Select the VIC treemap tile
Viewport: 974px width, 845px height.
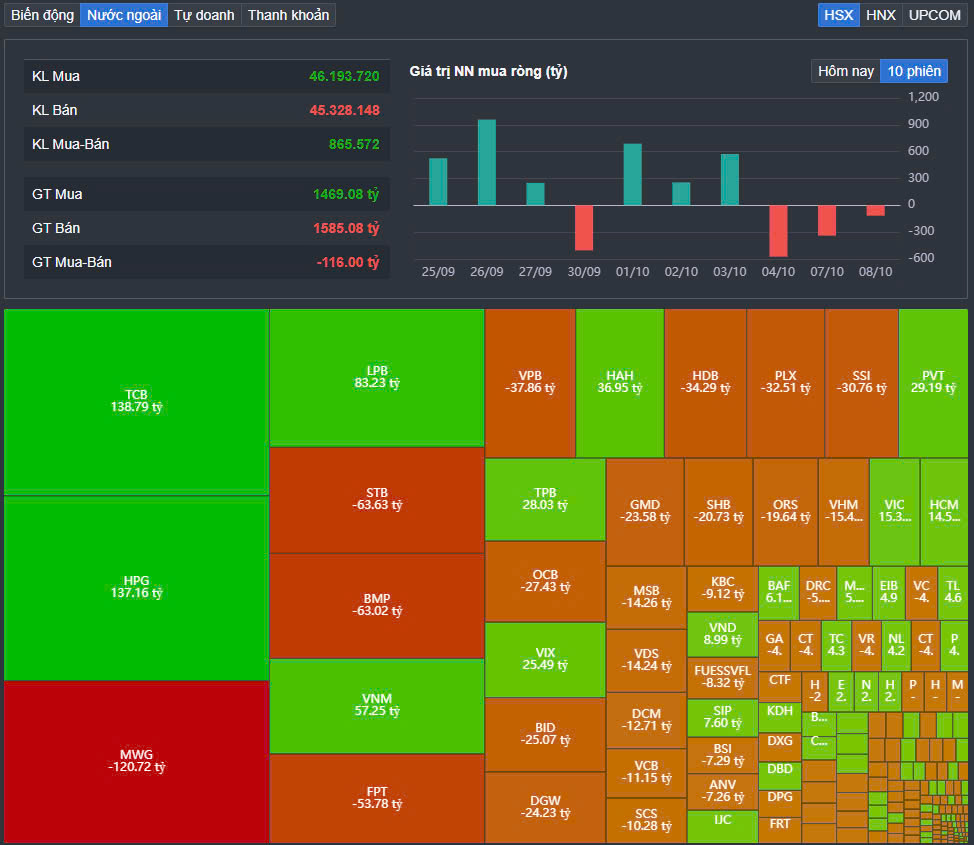[894, 511]
